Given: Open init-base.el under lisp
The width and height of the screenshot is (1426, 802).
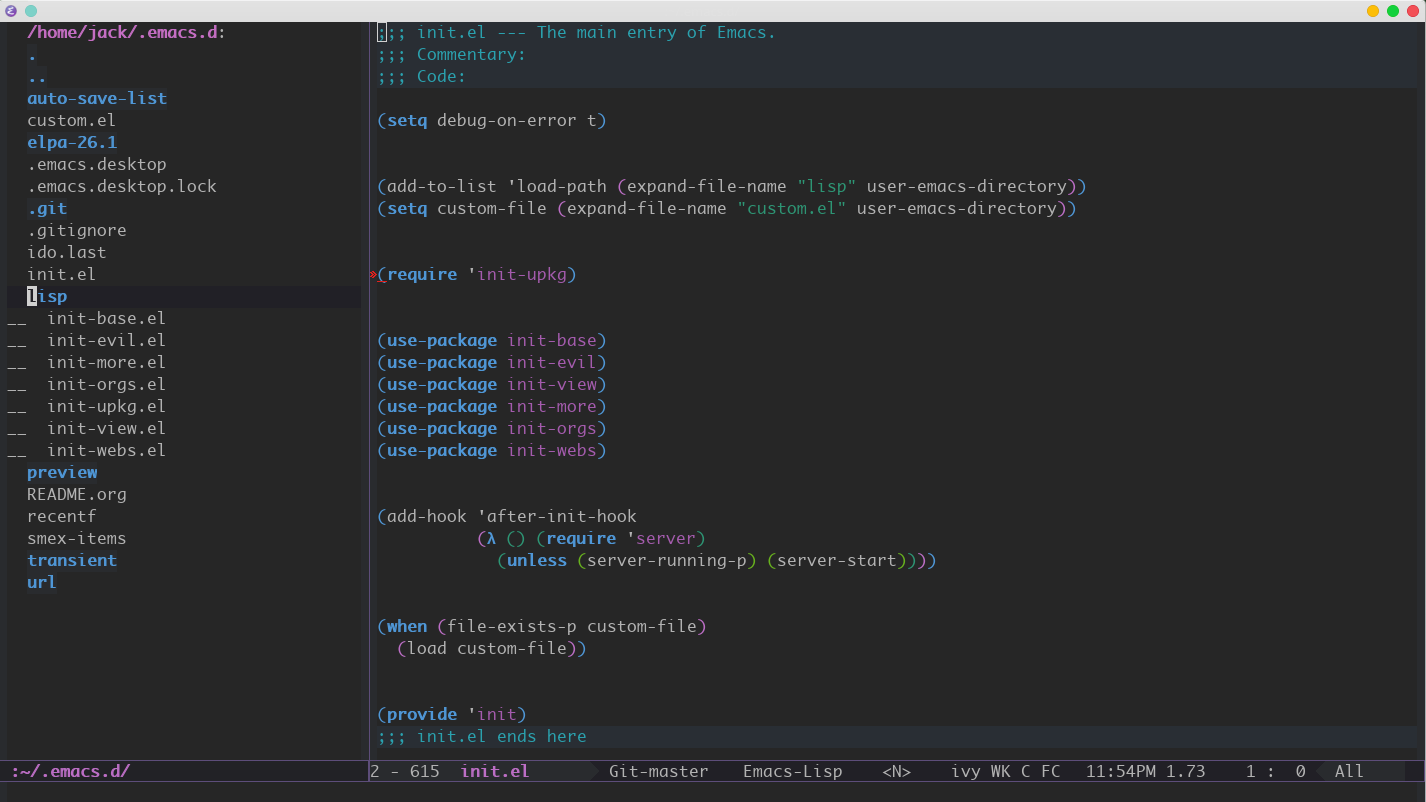Looking at the screenshot, I should (x=106, y=318).
